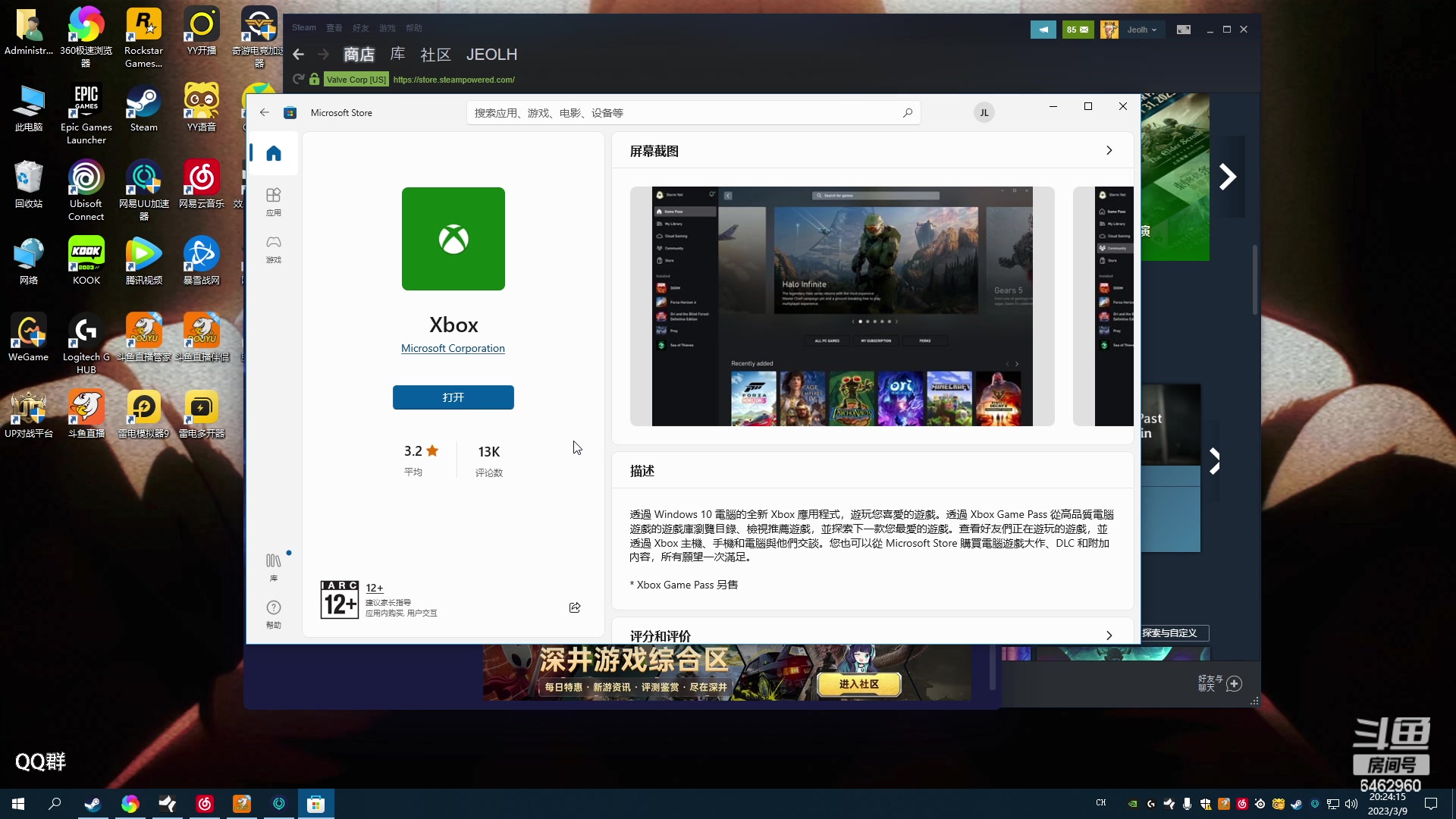Expand the 评分和评价 ratings section
Image resolution: width=1456 pixels, height=819 pixels.
click(1109, 635)
